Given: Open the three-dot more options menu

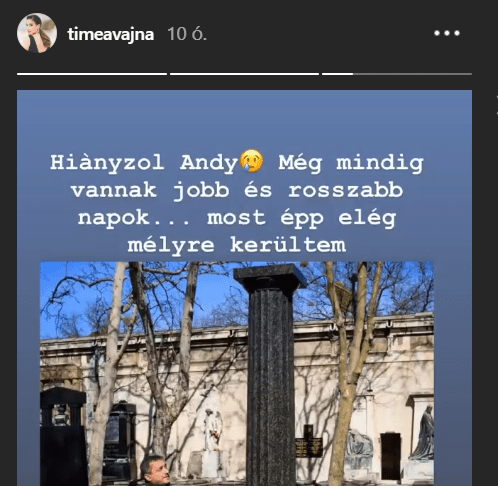Looking at the screenshot, I should (447, 33).
